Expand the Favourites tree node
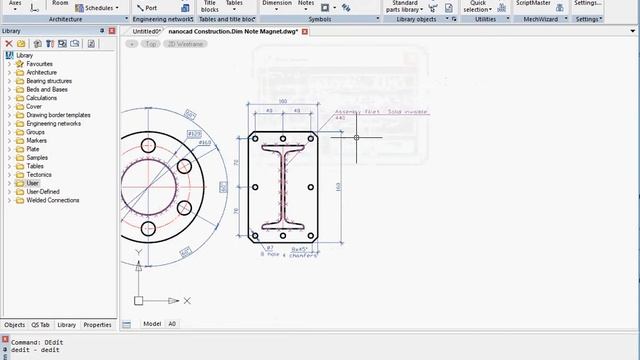The height and width of the screenshot is (360, 640). point(9,64)
